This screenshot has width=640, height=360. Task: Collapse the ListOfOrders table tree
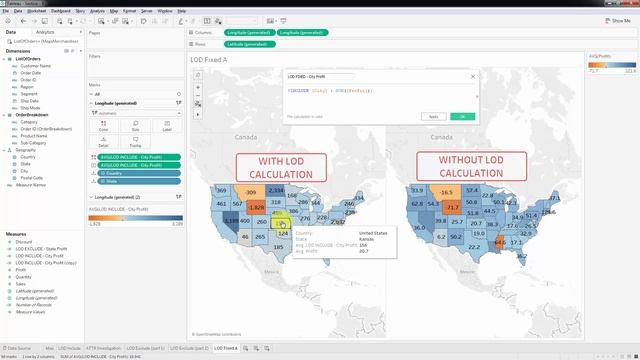point(4,59)
